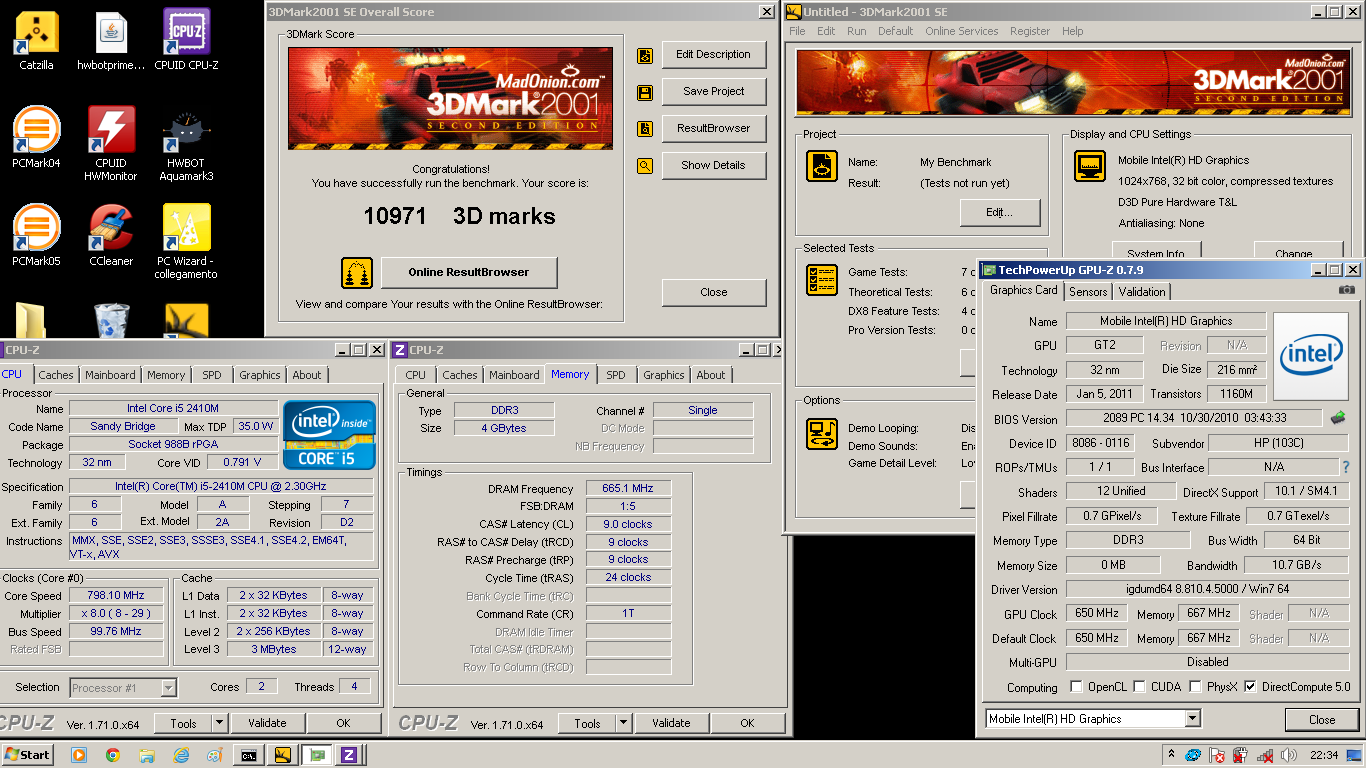The image size is (1366, 768).
Task: Click the Save Project button
Action: (714, 92)
